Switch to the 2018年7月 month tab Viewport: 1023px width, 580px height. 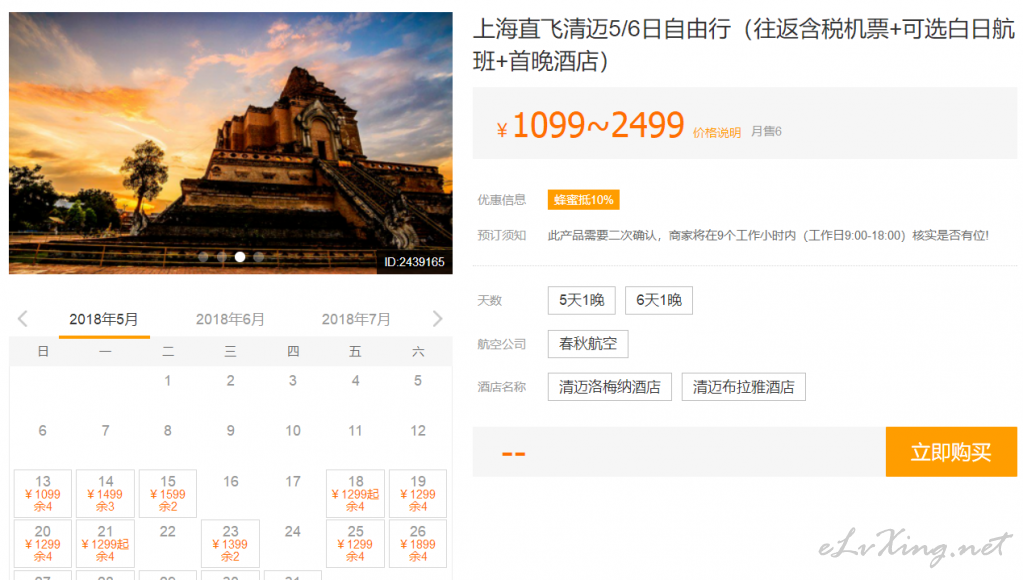pyautogui.click(x=356, y=319)
